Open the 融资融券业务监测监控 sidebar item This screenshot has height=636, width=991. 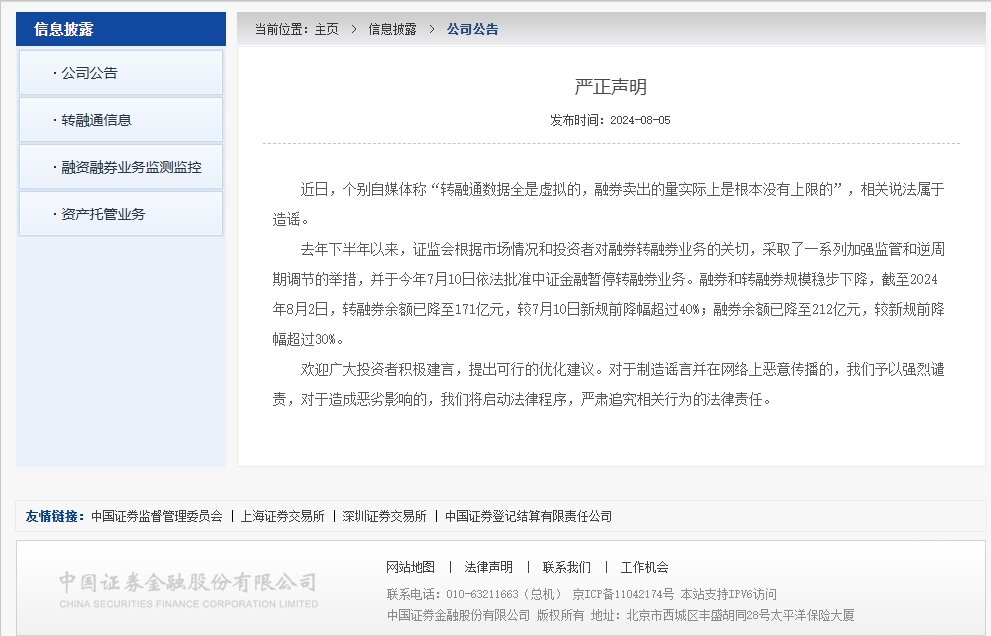click(x=121, y=167)
